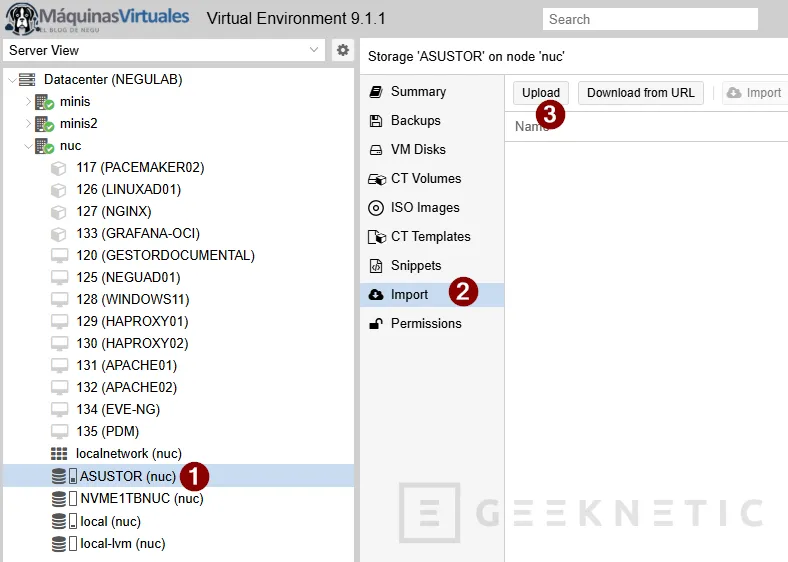Click the Download from URL button

coord(641,93)
